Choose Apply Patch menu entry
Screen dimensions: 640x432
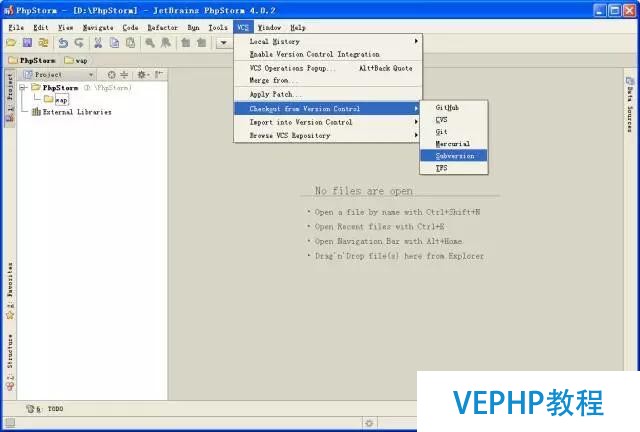coord(328,94)
